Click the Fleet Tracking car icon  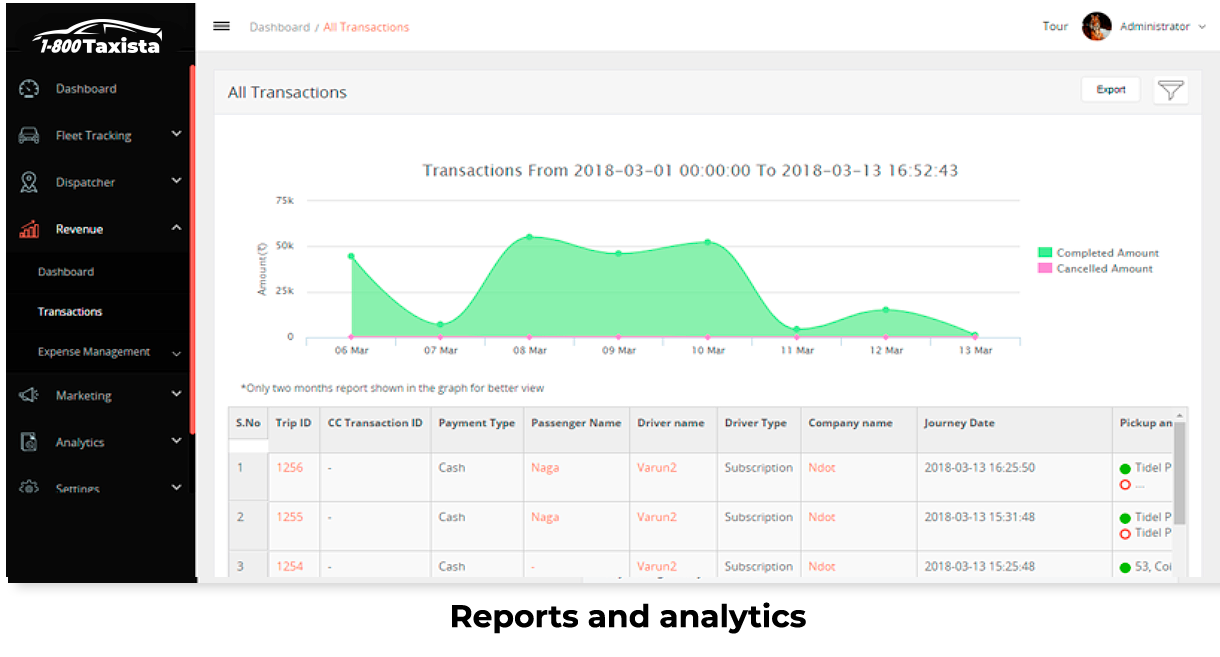coord(29,136)
